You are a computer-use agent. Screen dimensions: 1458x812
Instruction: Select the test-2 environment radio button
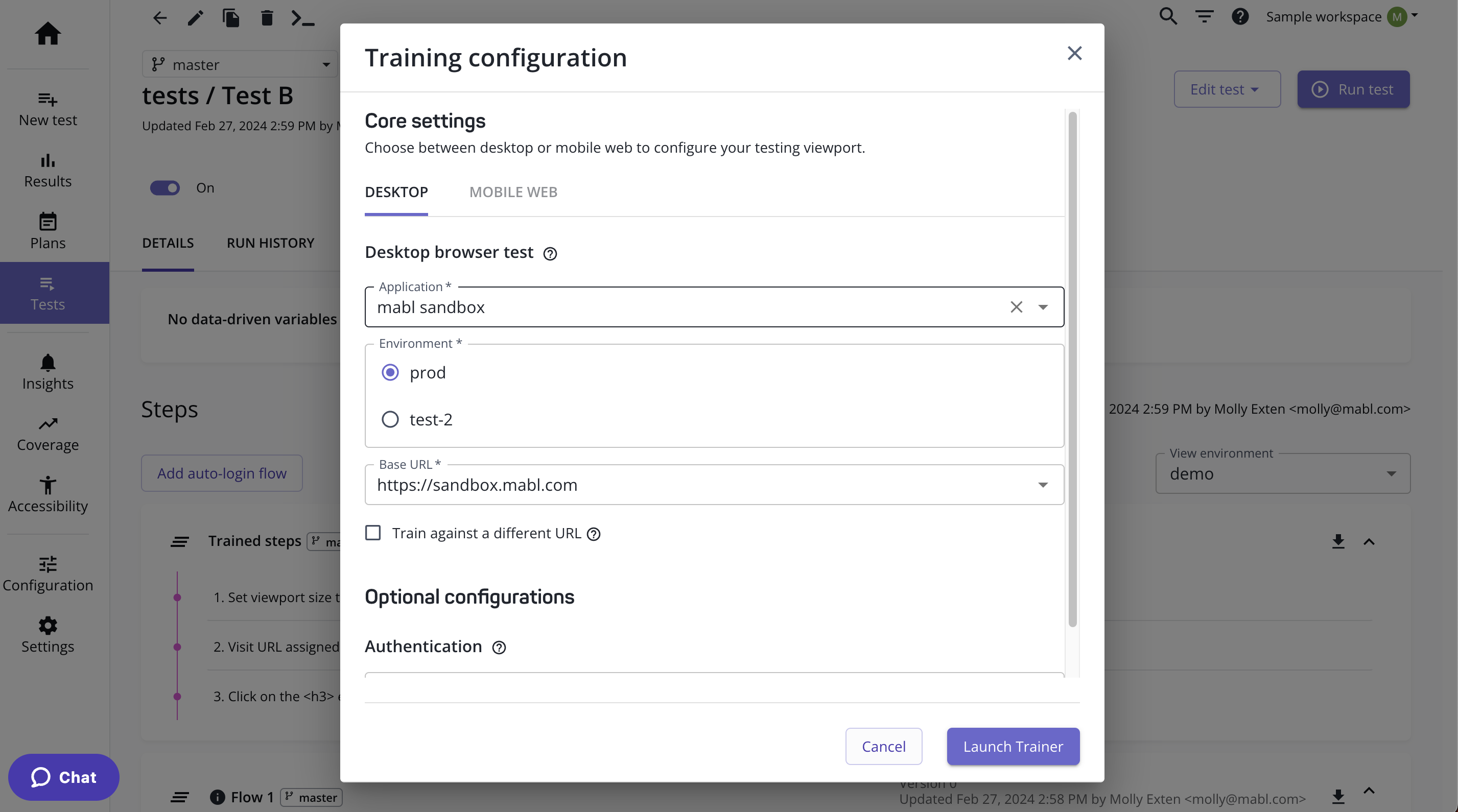(x=390, y=419)
